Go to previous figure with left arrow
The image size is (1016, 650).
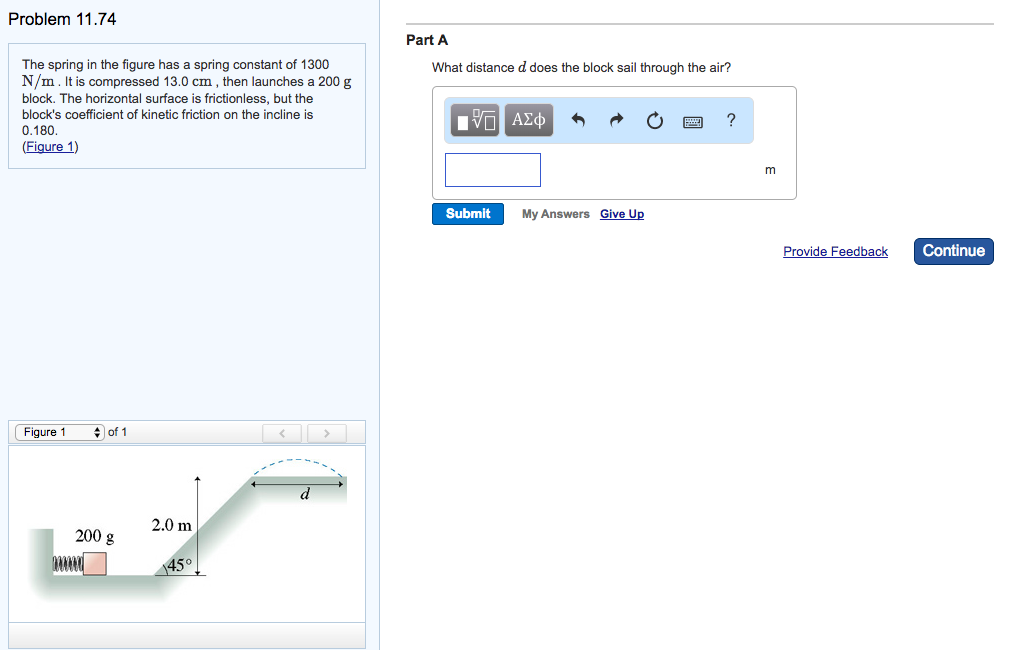pos(282,432)
